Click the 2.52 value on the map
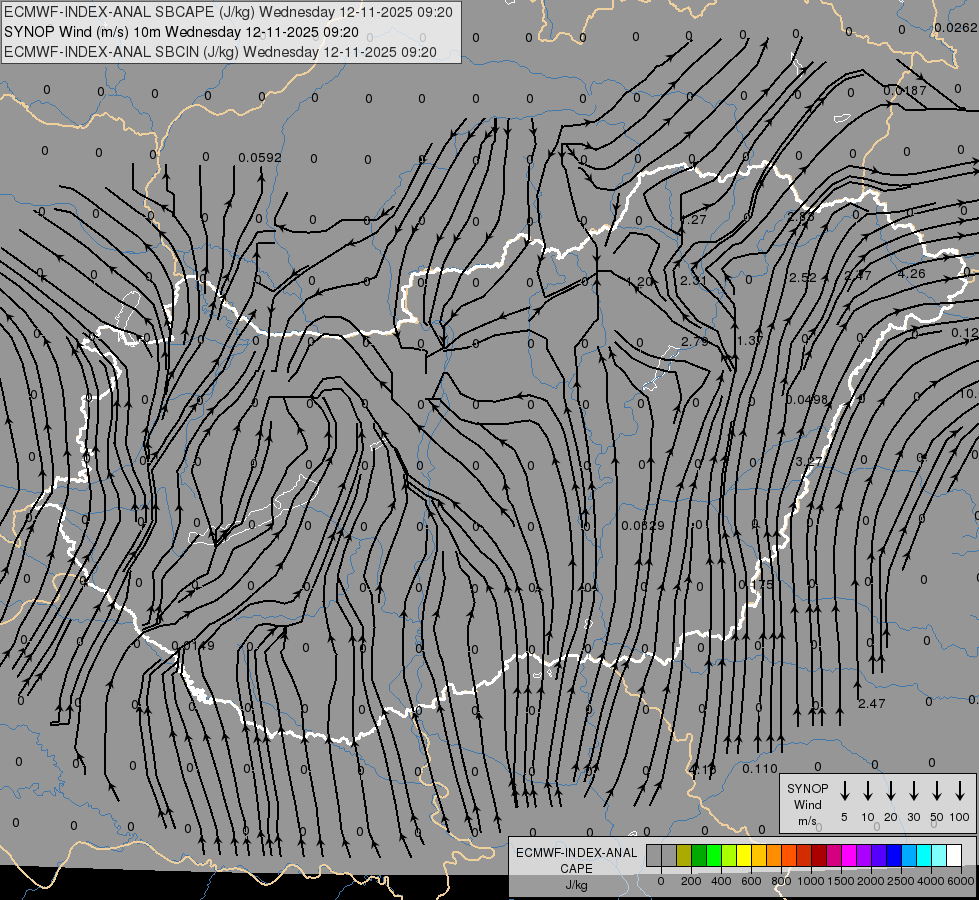 [x=803, y=277]
